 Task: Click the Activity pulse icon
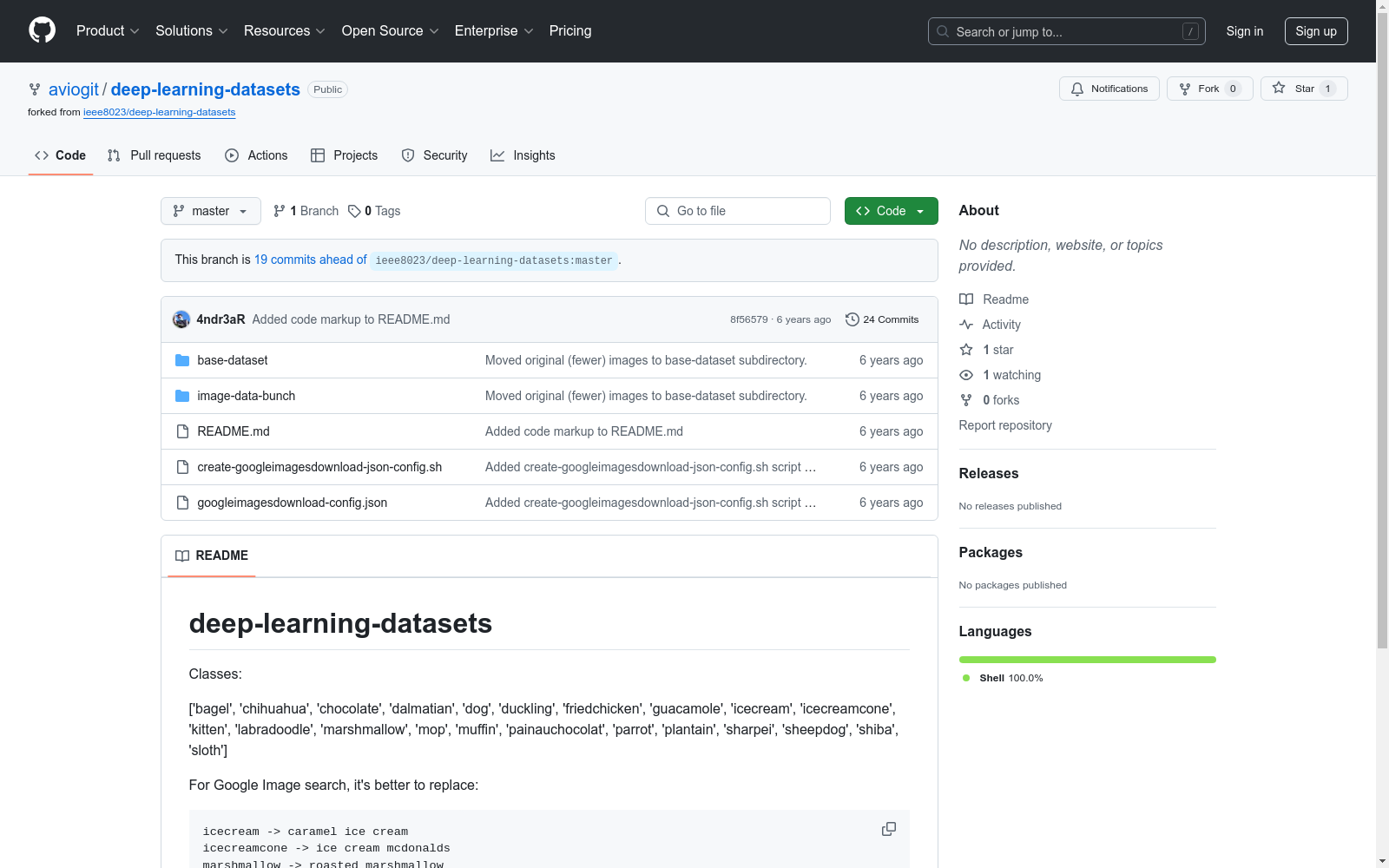click(966, 325)
